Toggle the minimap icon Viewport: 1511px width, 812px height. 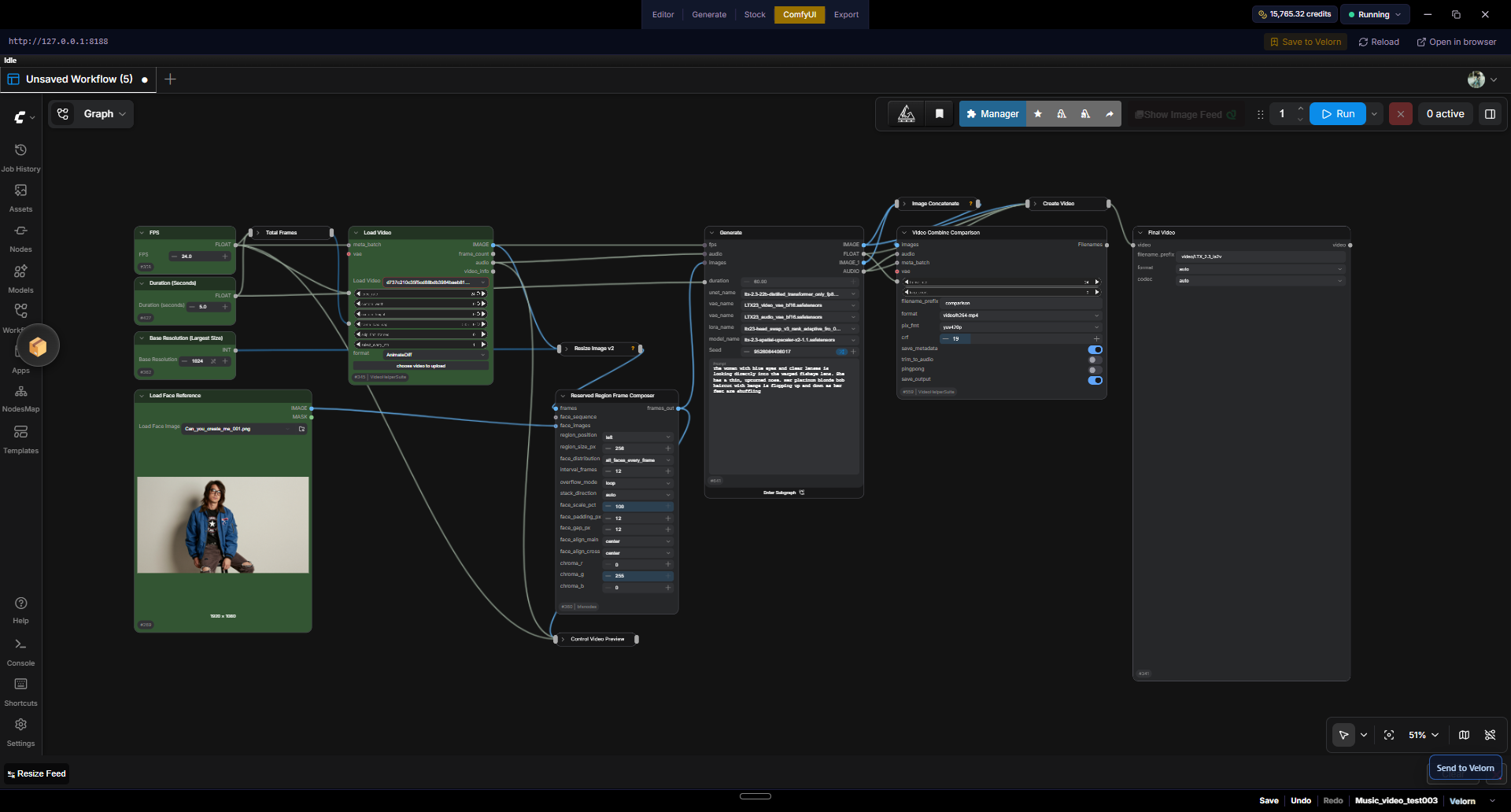tap(1464, 735)
